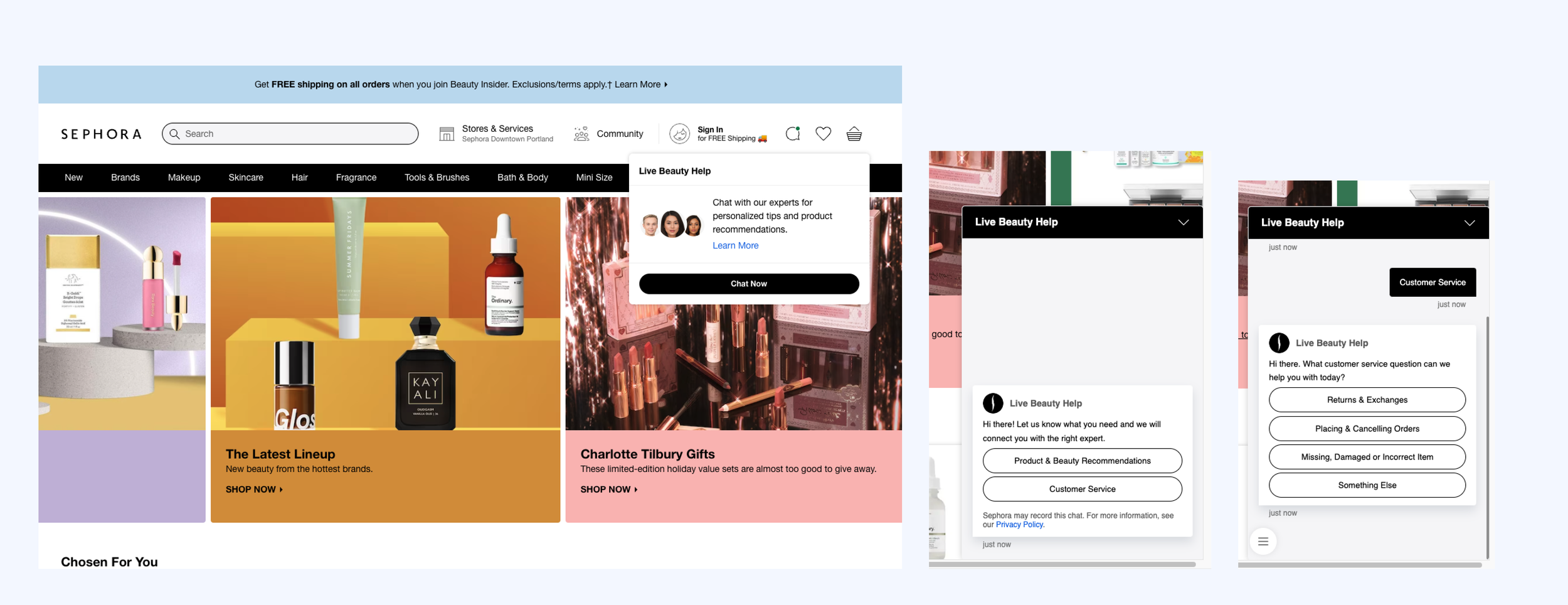Open the Hair menu
The height and width of the screenshot is (605, 1568).
pyautogui.click(x=300, y=178)
